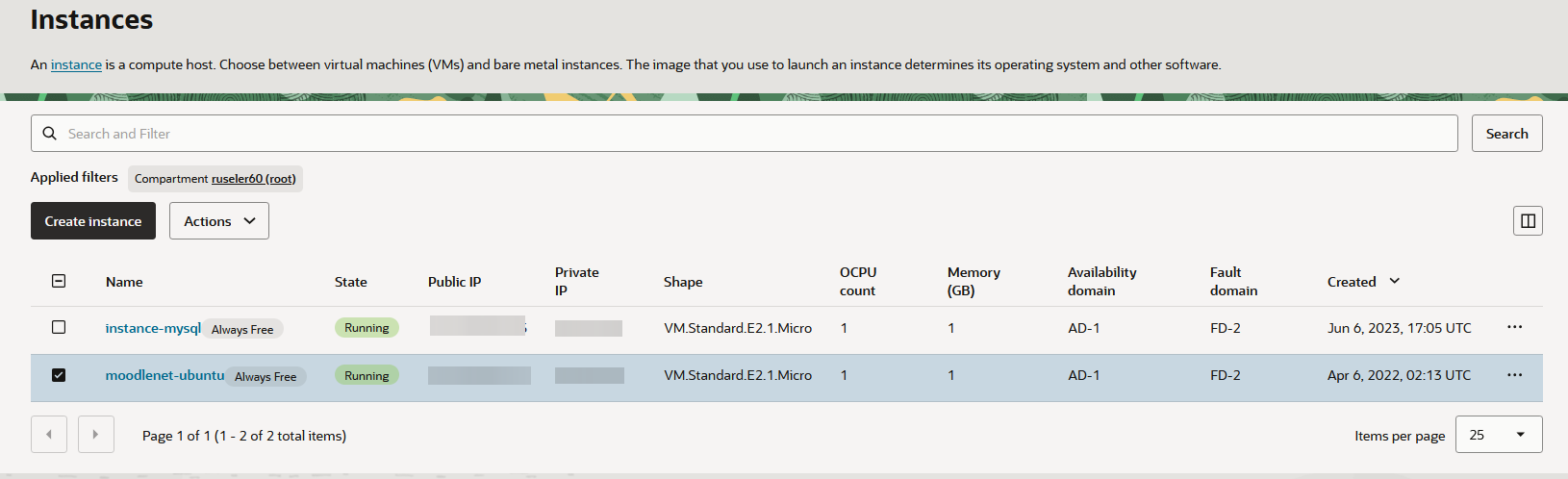Check the instance-mysql row checkbox

pos(59,328)
